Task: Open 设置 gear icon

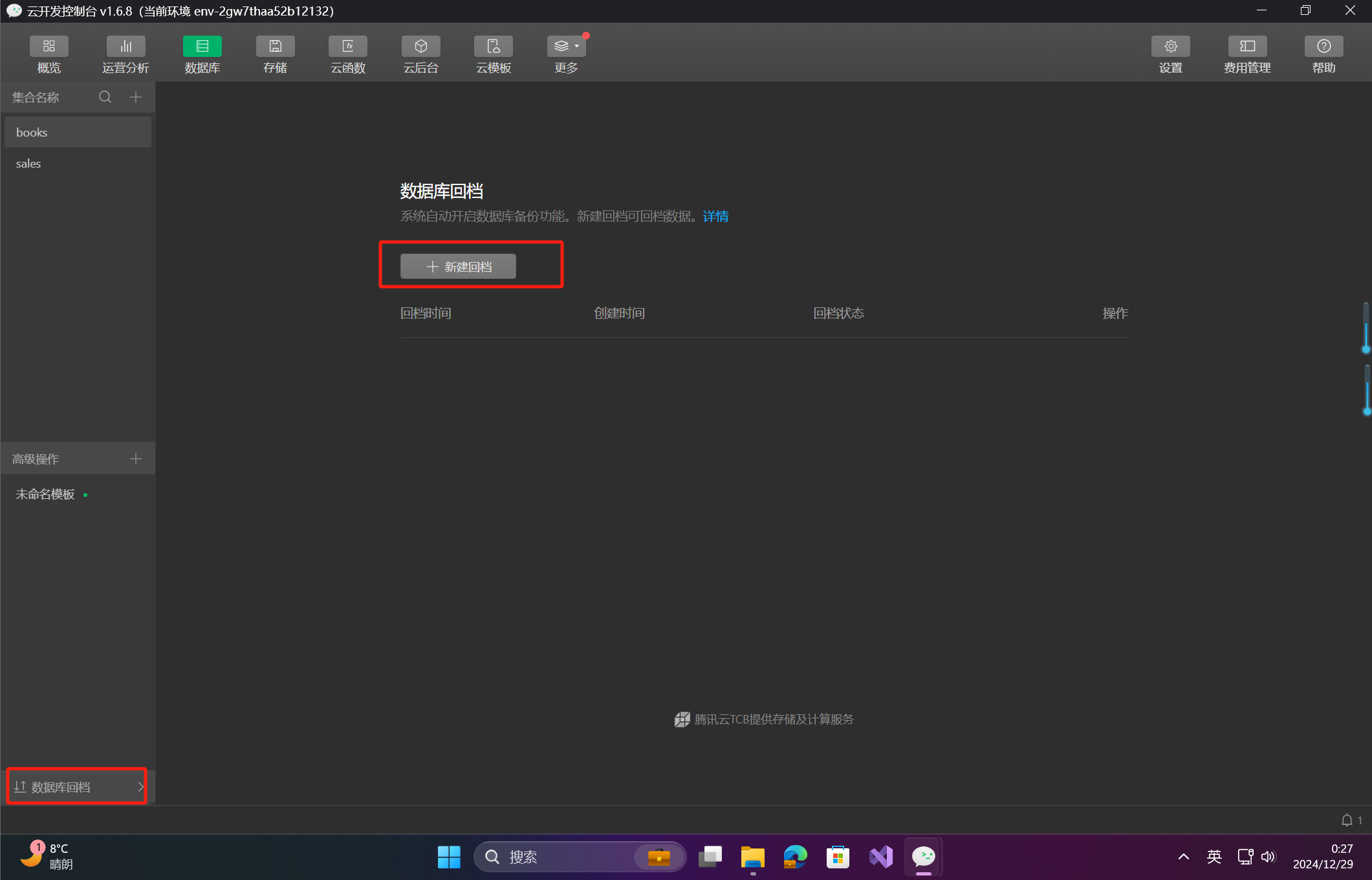Action: tap(1170, 47)
